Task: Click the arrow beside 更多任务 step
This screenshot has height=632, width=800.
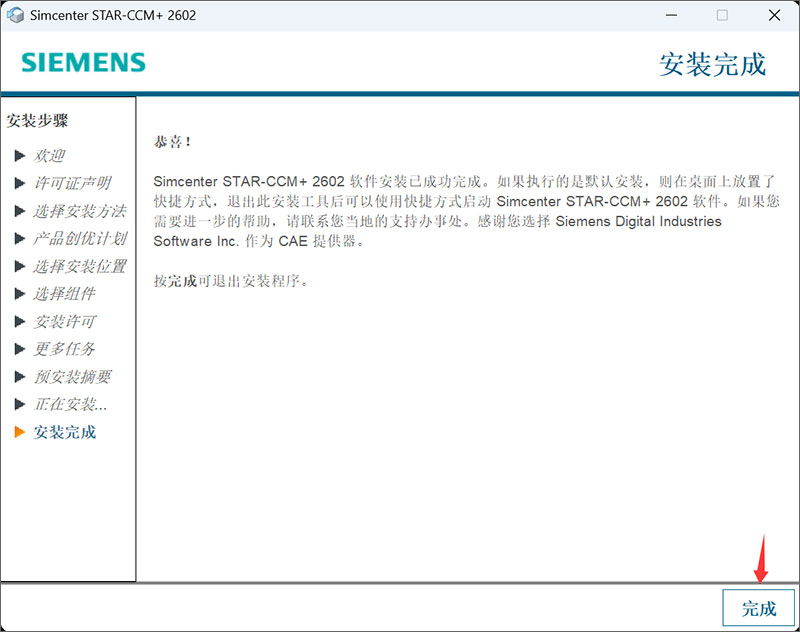Action: tap(20, 349)
